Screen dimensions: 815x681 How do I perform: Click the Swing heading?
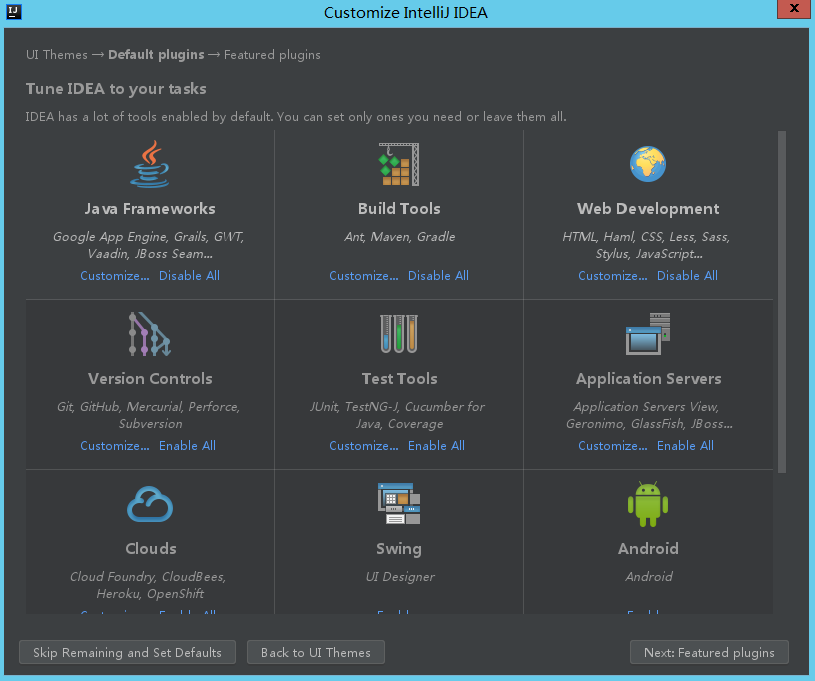(x=399, y=549)
